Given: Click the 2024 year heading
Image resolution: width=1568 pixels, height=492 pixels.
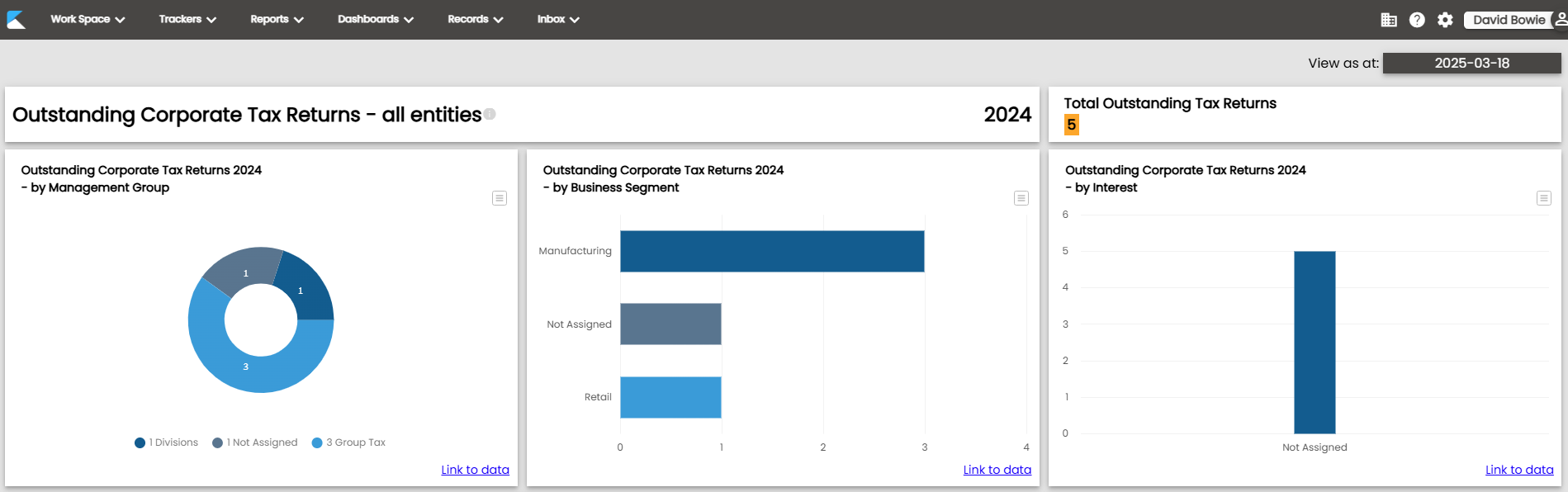Looking at the screenshot, I should [1007, 115].
